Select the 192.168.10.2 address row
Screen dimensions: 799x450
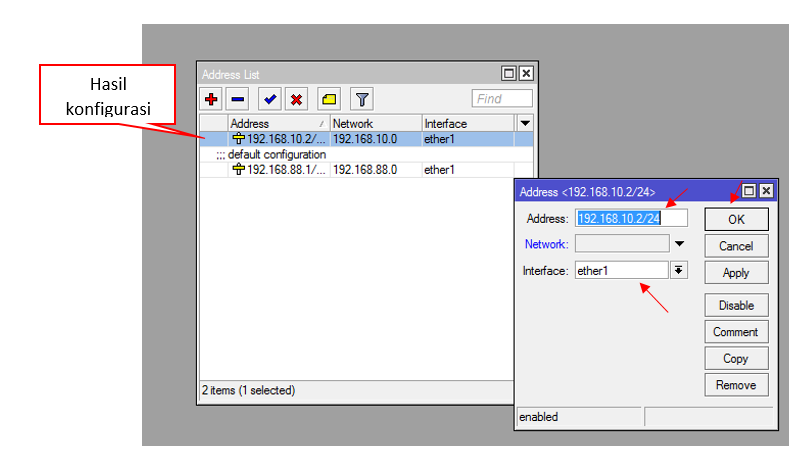(x=366, y=139)
